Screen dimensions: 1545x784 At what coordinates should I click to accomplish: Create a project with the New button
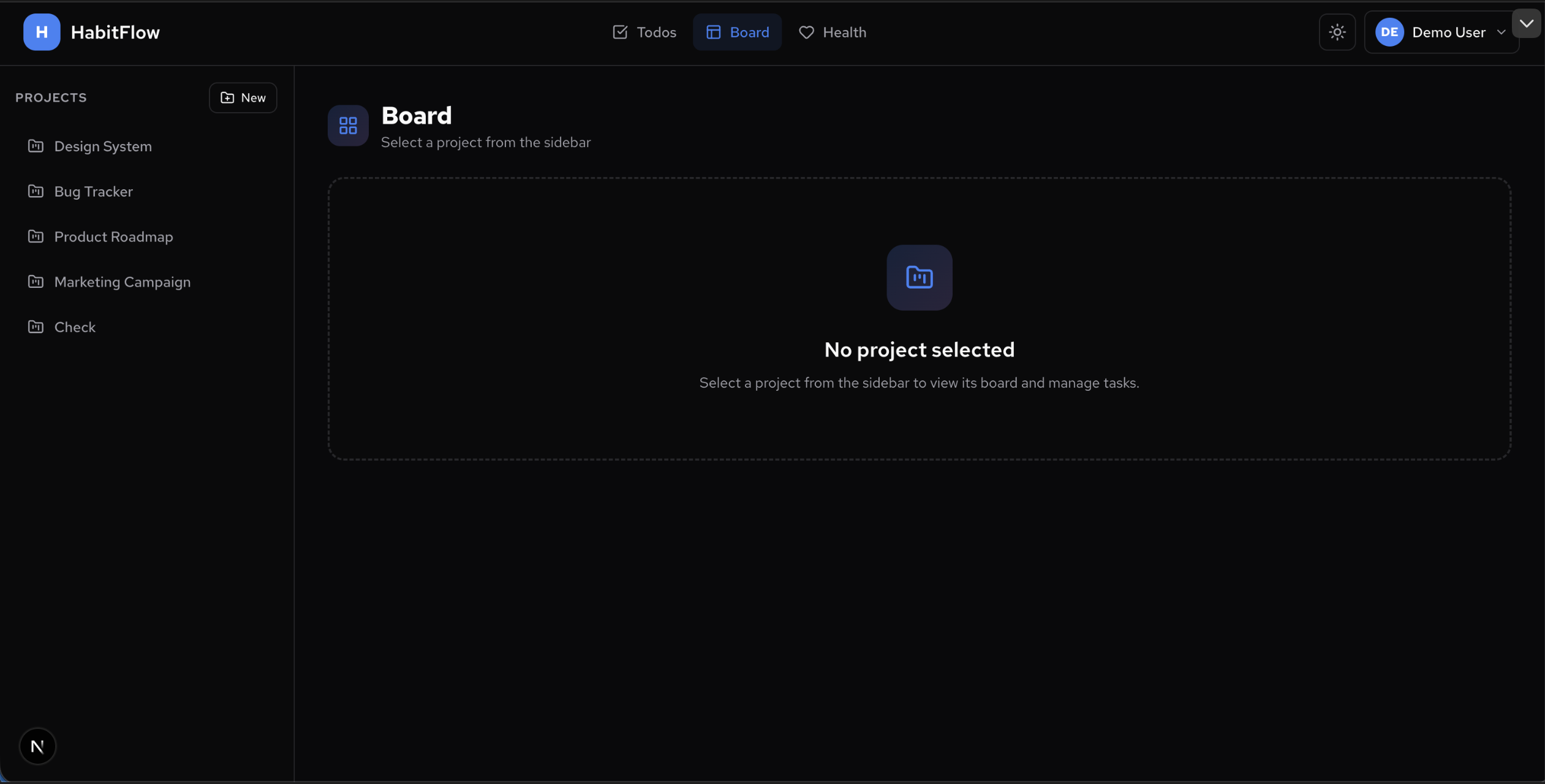[243, 97]
